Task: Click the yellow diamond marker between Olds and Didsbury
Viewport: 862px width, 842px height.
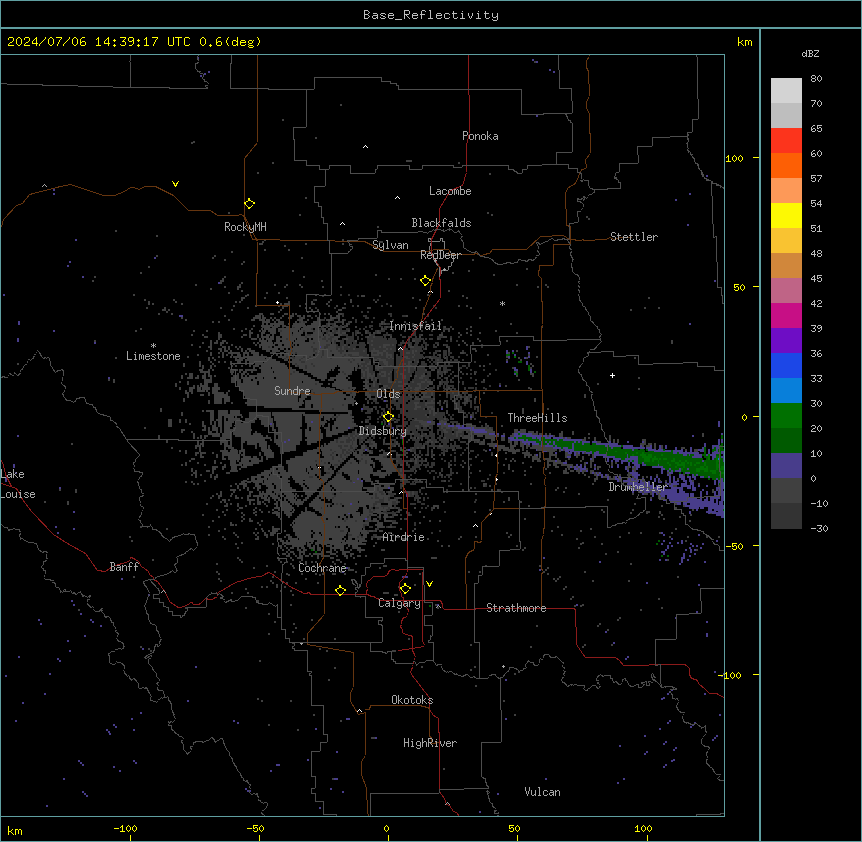Action: [x=388, y=417]
